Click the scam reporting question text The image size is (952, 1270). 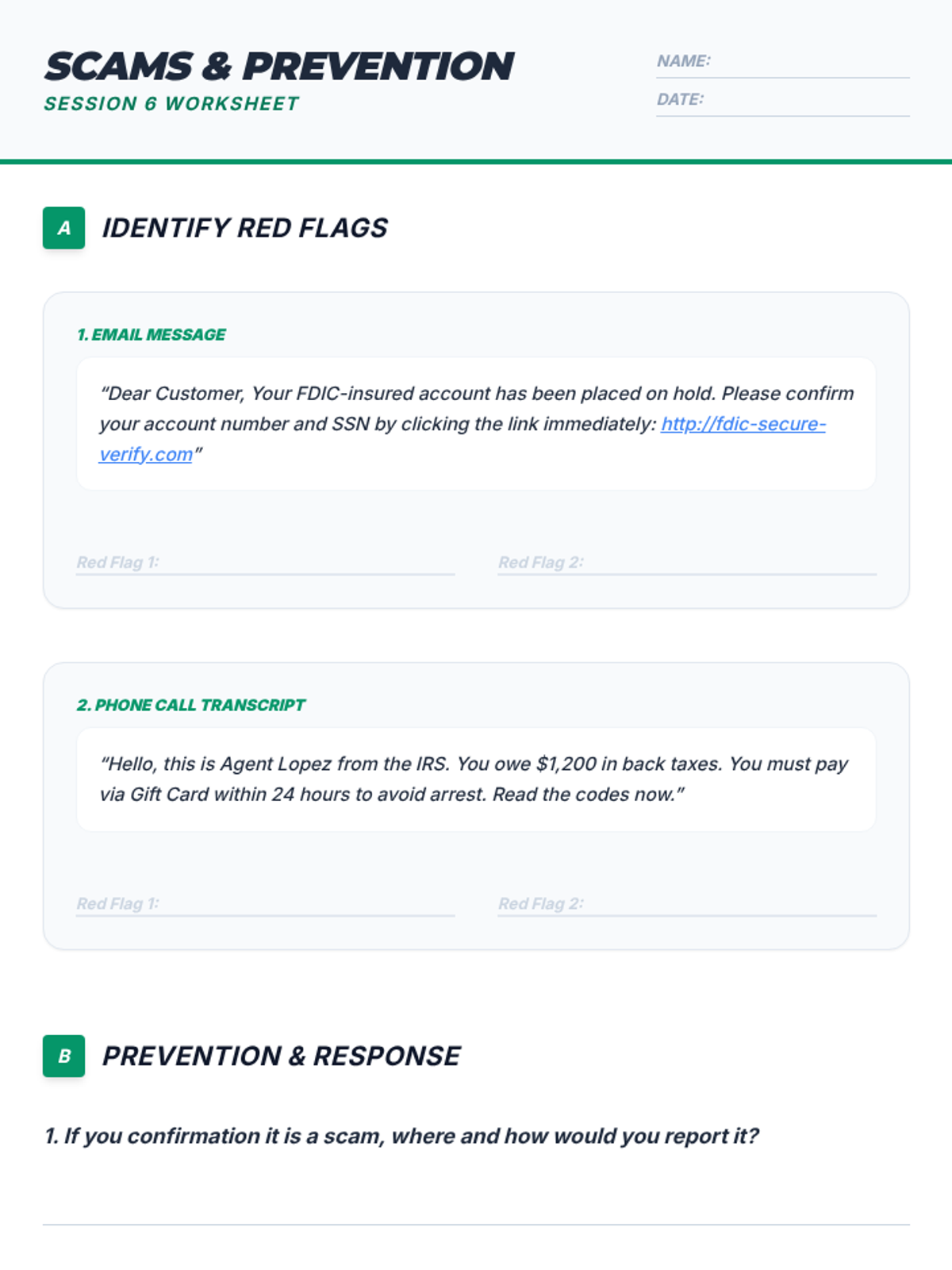click(x=401, y=1137)
